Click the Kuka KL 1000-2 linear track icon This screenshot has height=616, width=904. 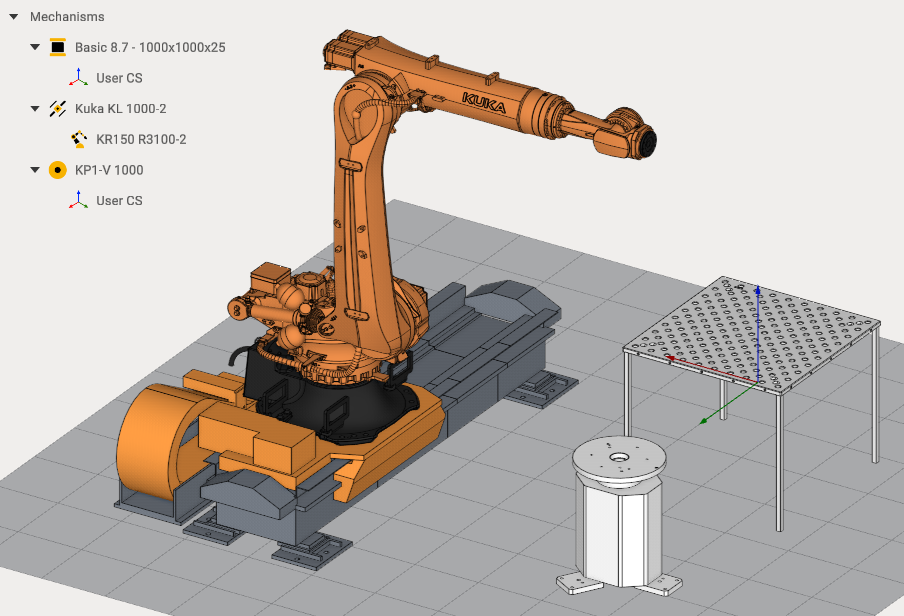(x=58, y=108)
